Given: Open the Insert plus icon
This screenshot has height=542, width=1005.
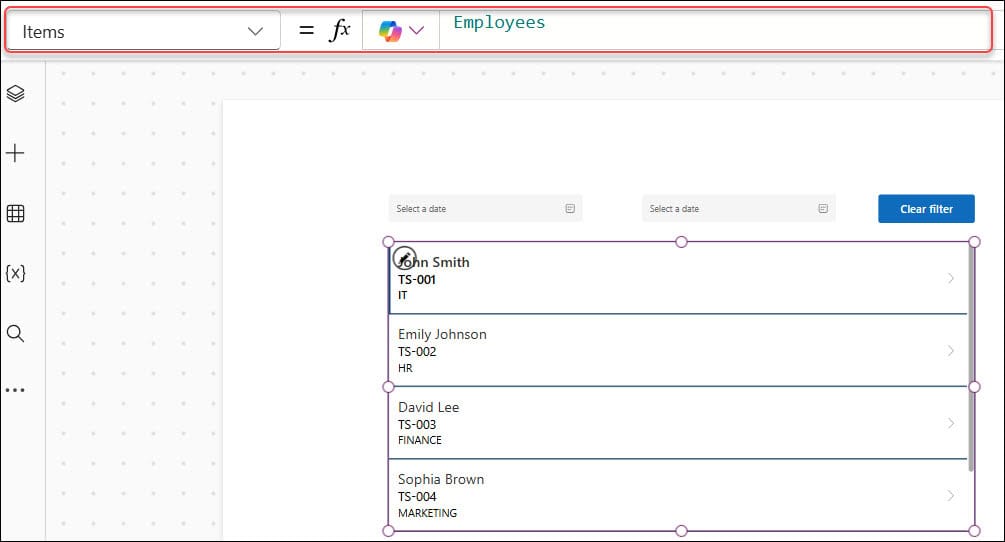Looking at the screenshot, I should coord(15,153).
